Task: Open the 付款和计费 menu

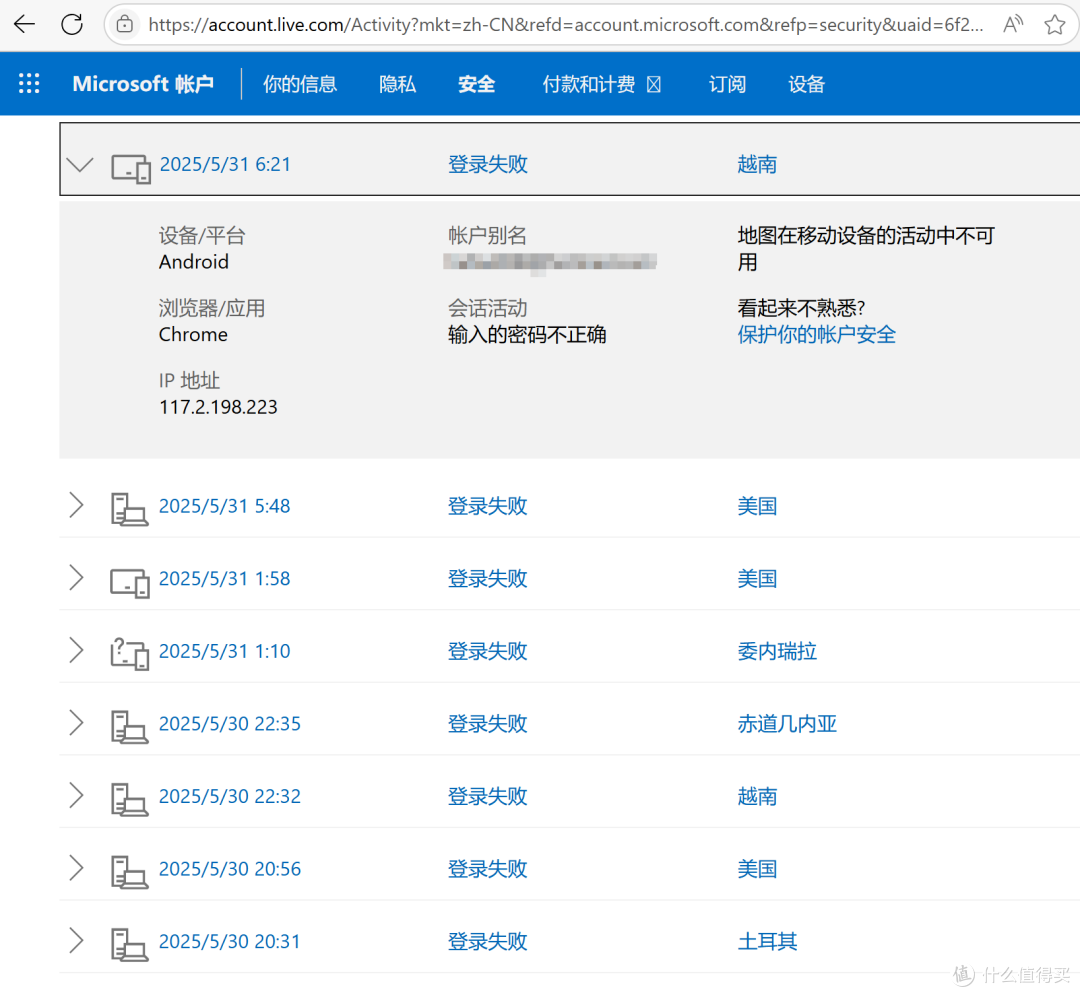Action: click(x=601, y=84)
